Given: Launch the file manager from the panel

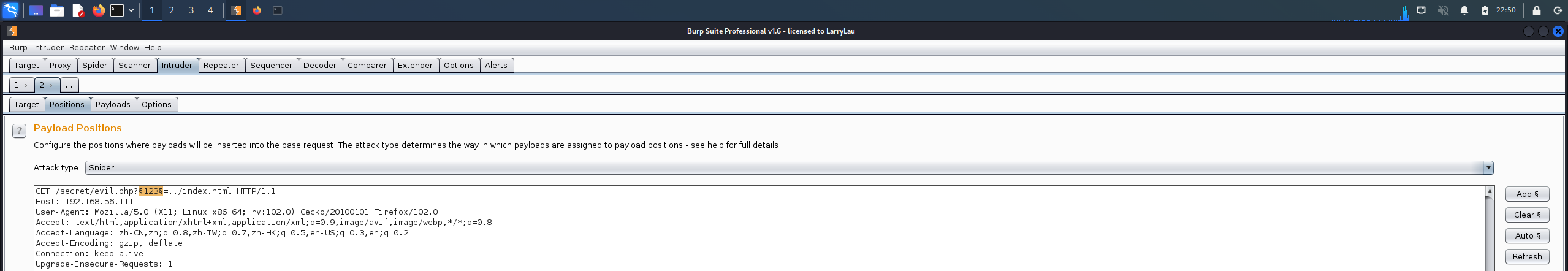Looking at the screenshot, I should click(x=57, y=10).
